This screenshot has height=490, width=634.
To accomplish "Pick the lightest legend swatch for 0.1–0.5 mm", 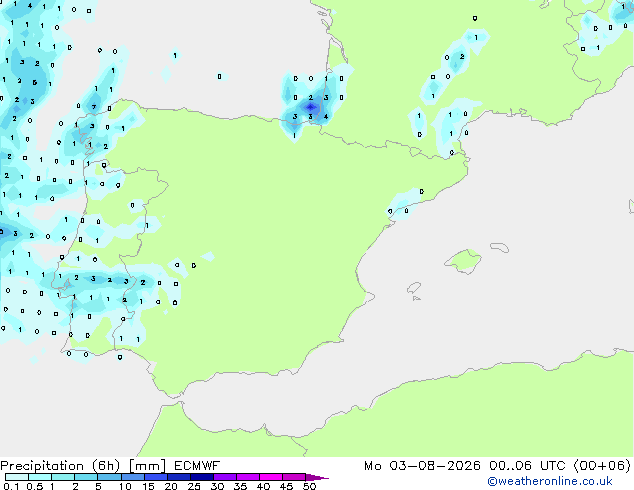I will (x=17, y=477).
